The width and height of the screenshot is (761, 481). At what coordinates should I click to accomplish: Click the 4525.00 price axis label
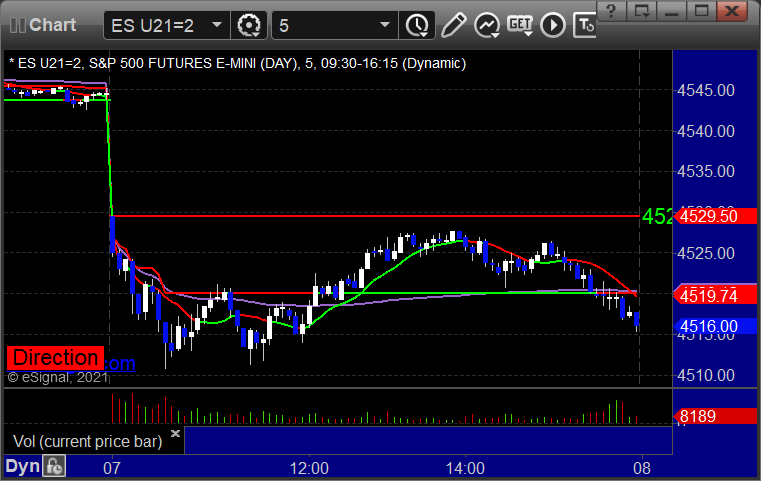[706, 253]
